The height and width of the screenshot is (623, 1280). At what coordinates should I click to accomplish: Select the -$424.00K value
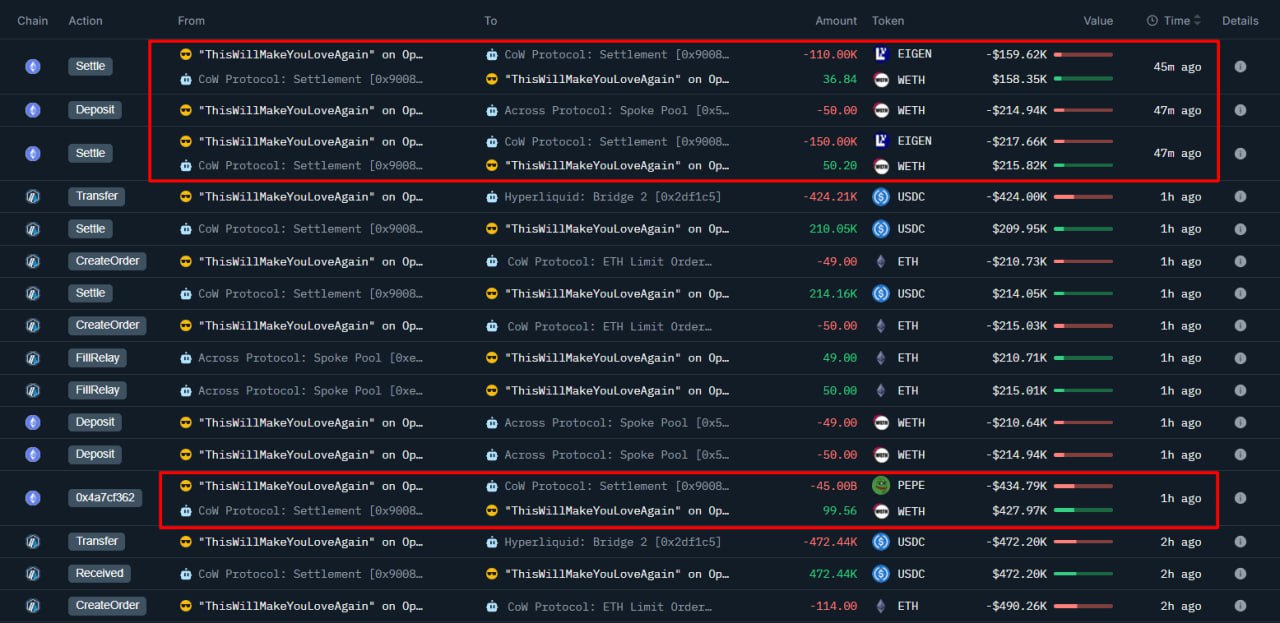pyautogui.click(x=1016, y=197)
